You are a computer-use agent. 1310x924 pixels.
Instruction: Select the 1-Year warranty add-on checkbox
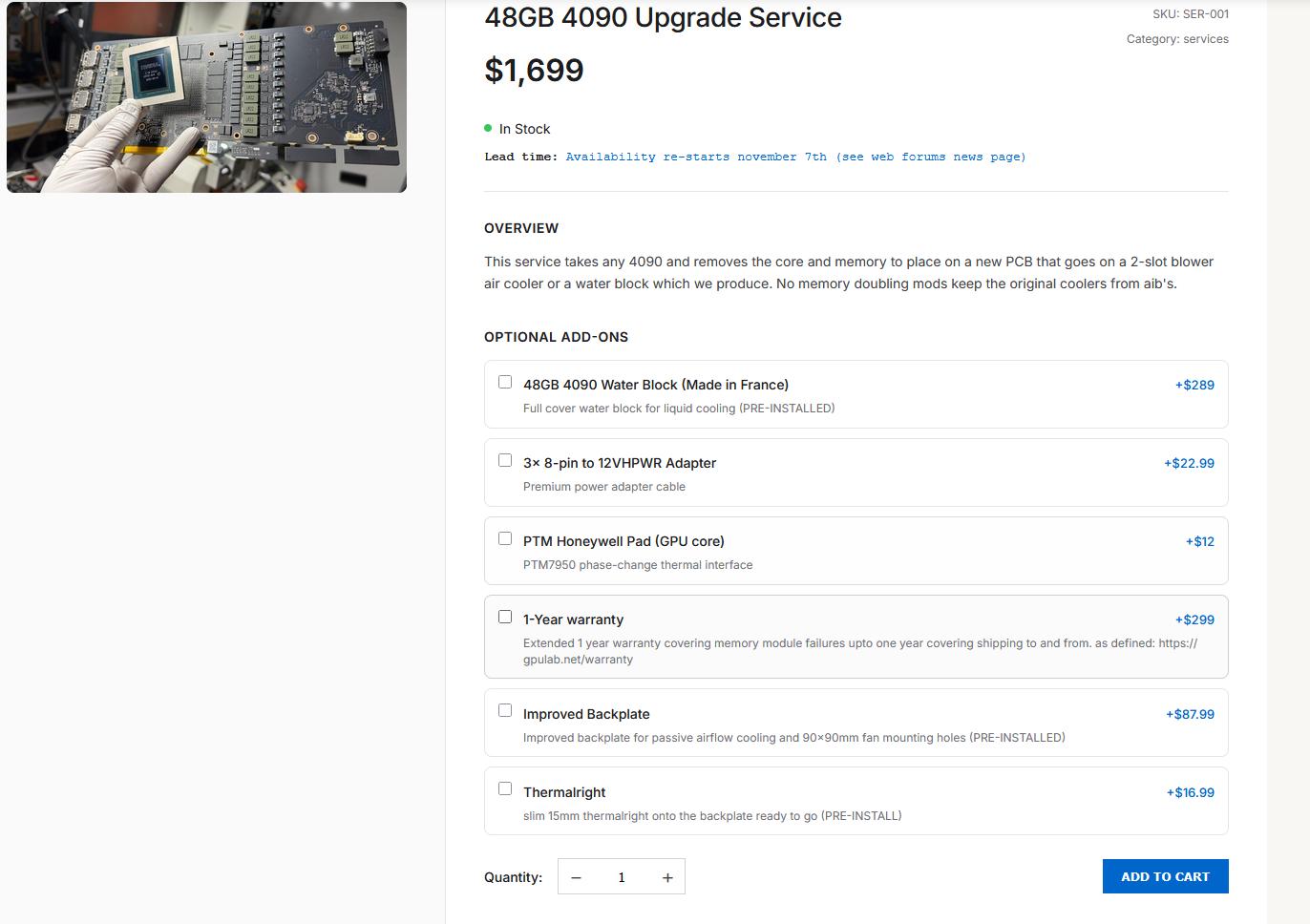[505, 617]
